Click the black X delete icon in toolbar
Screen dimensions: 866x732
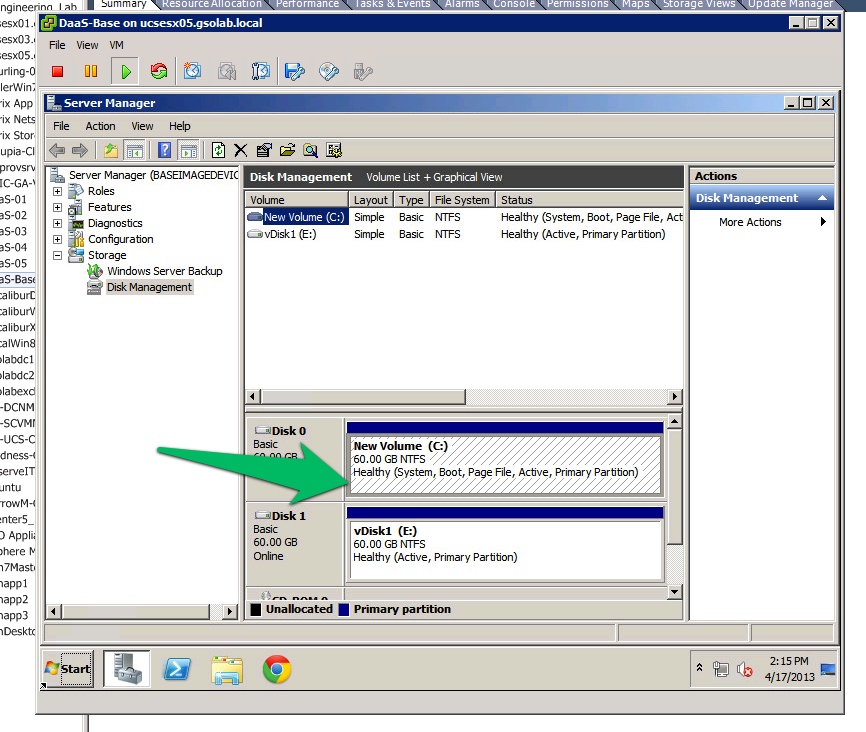pos(240,150)
